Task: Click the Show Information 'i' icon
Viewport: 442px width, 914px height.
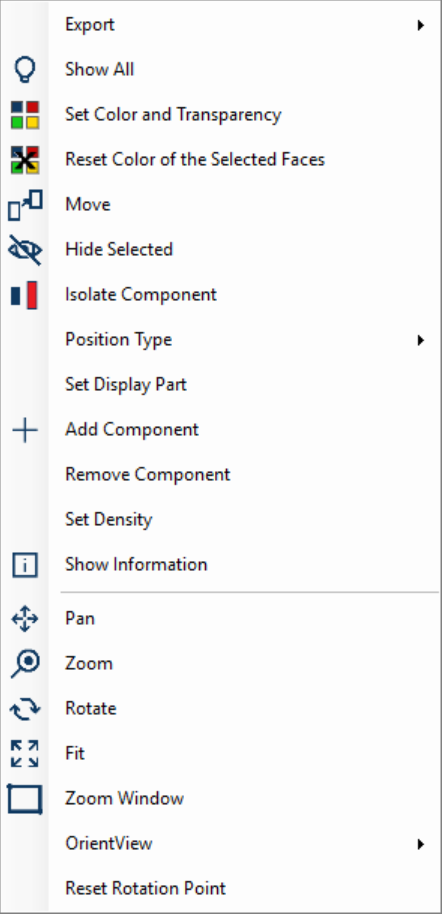Action: pos(25,565)
